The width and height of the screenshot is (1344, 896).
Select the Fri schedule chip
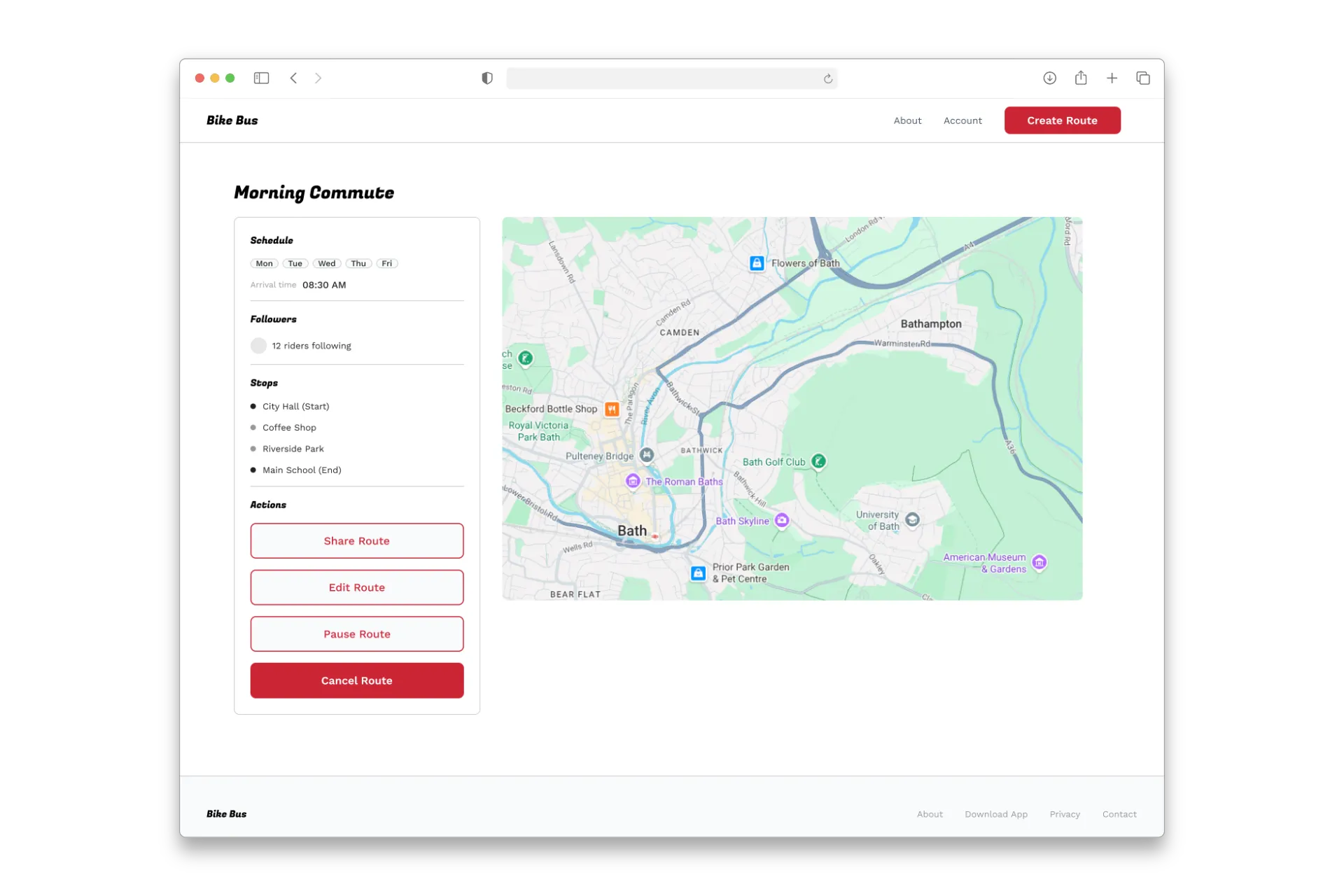pos(387,263)
